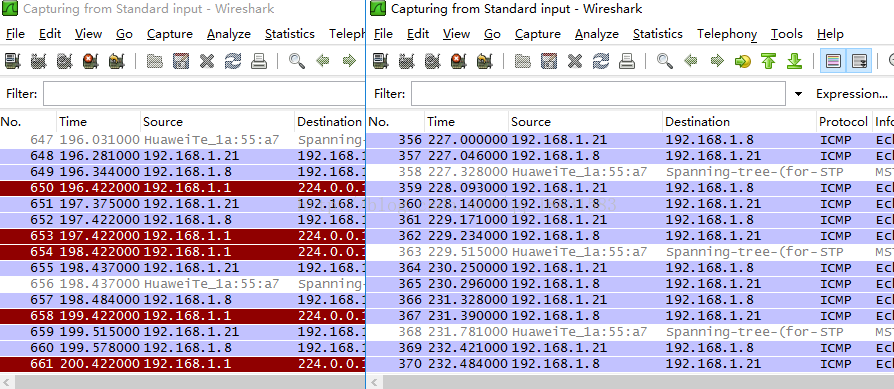Go forward in packet history, right window
894x389 pixels.
[x=717, y=60]
